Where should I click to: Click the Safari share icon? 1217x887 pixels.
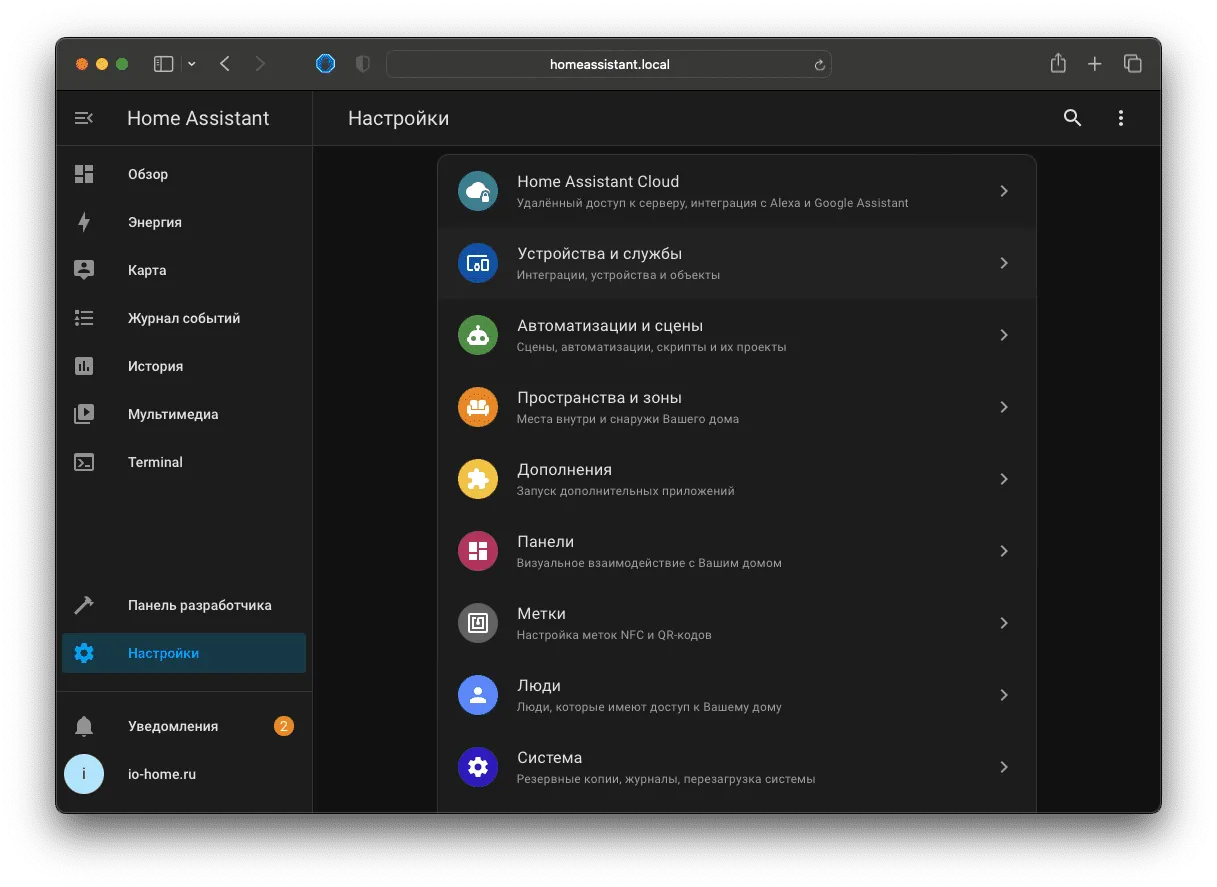click(1058, 63)
